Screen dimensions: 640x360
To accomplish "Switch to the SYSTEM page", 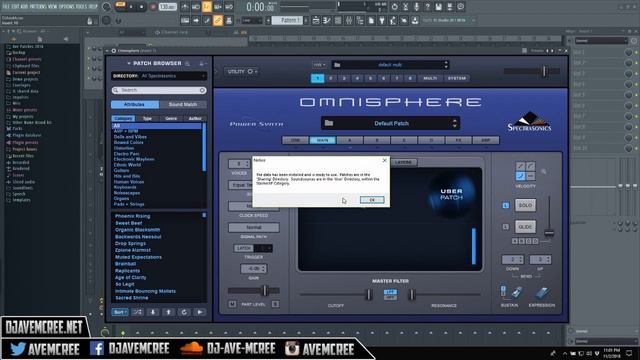I will click(456, 78).
